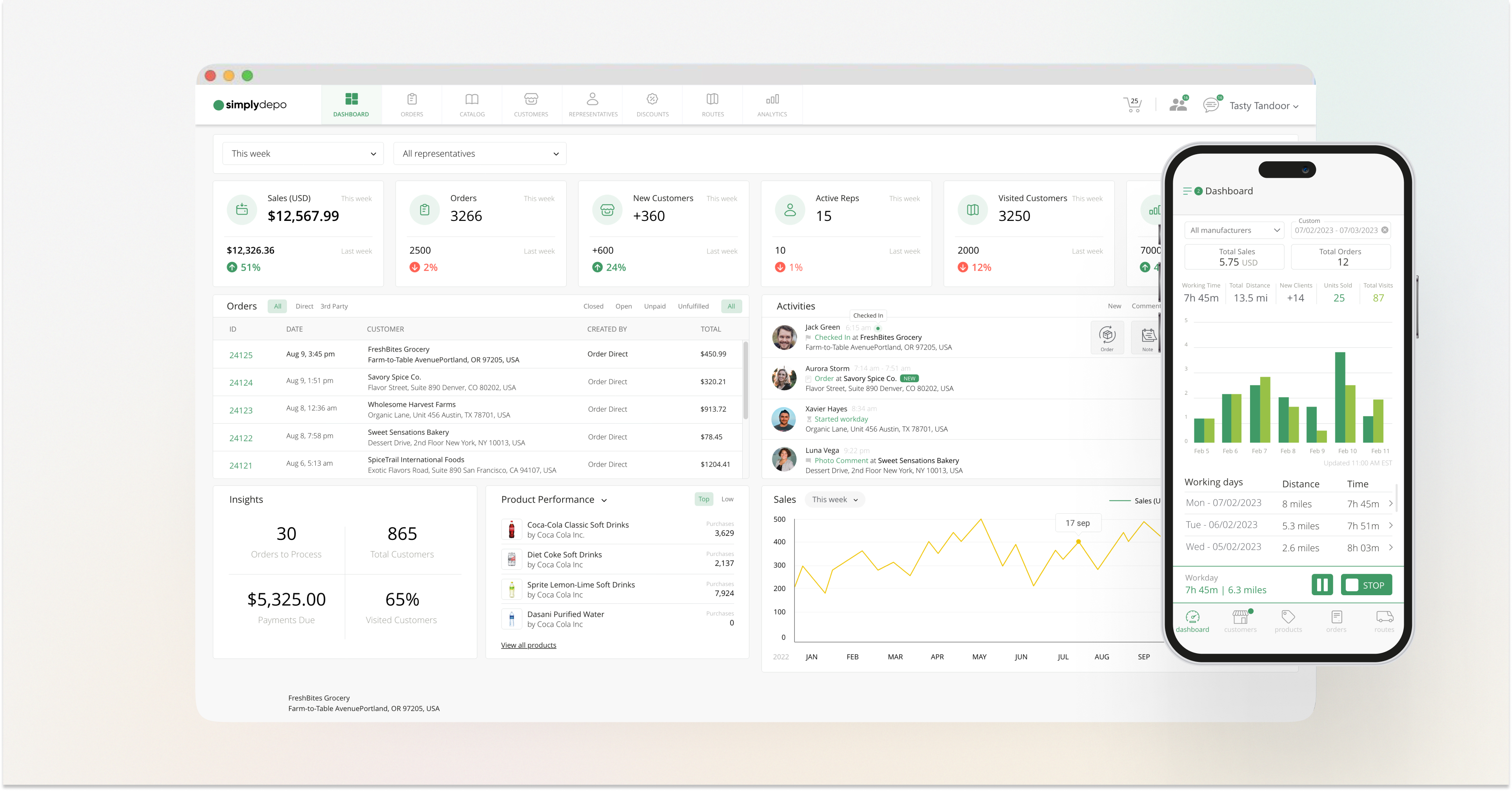Open the This week time range dropdown
This screenshot has height=791, width=1512.
click(x=302, y=153)
